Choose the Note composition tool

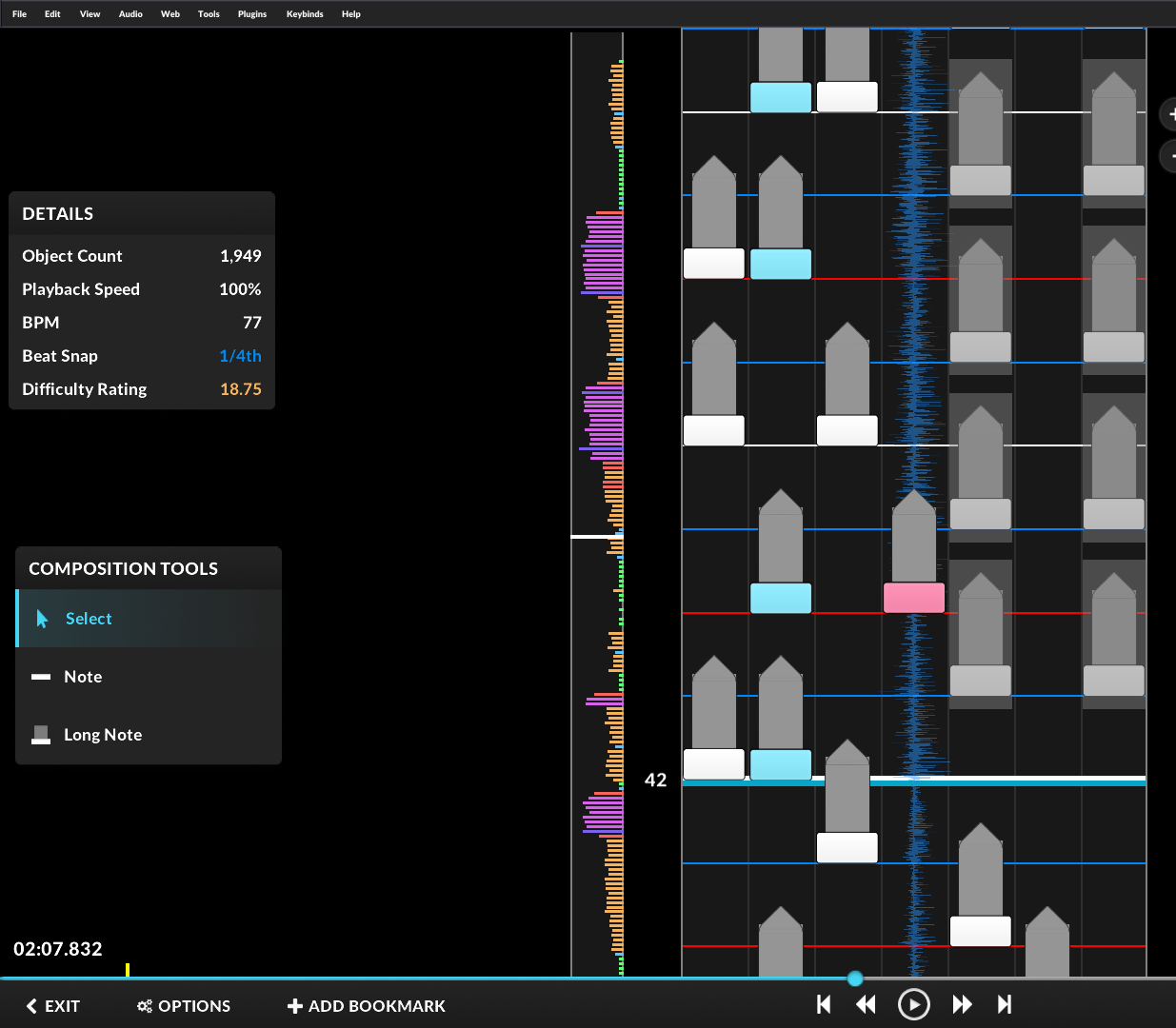tap(83, 677)
